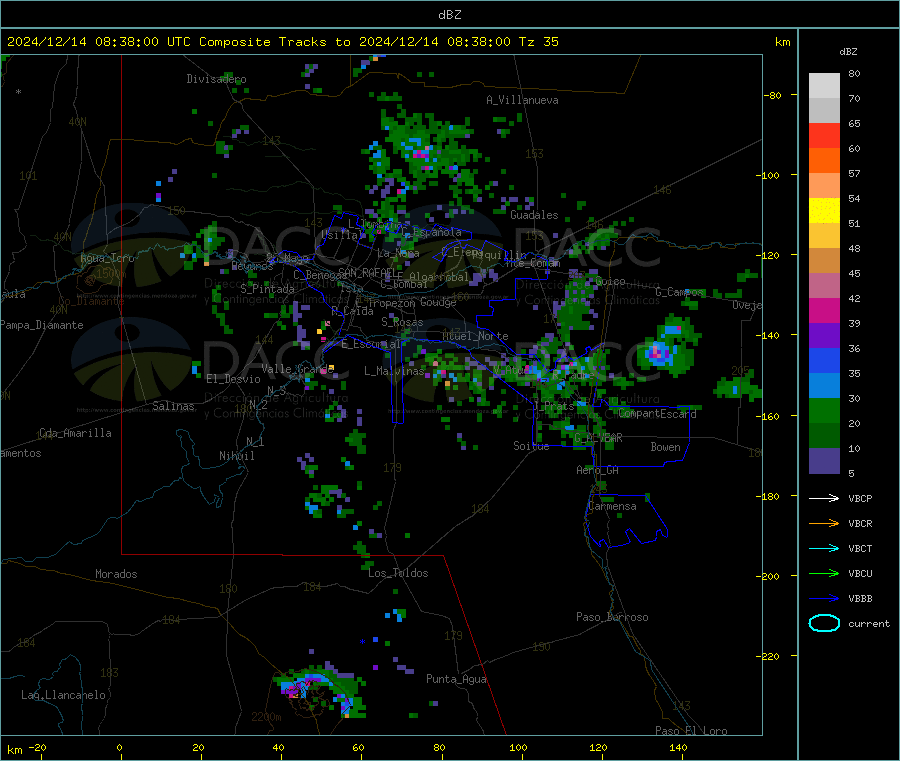Click the Guadales map label

coord(534,215)
